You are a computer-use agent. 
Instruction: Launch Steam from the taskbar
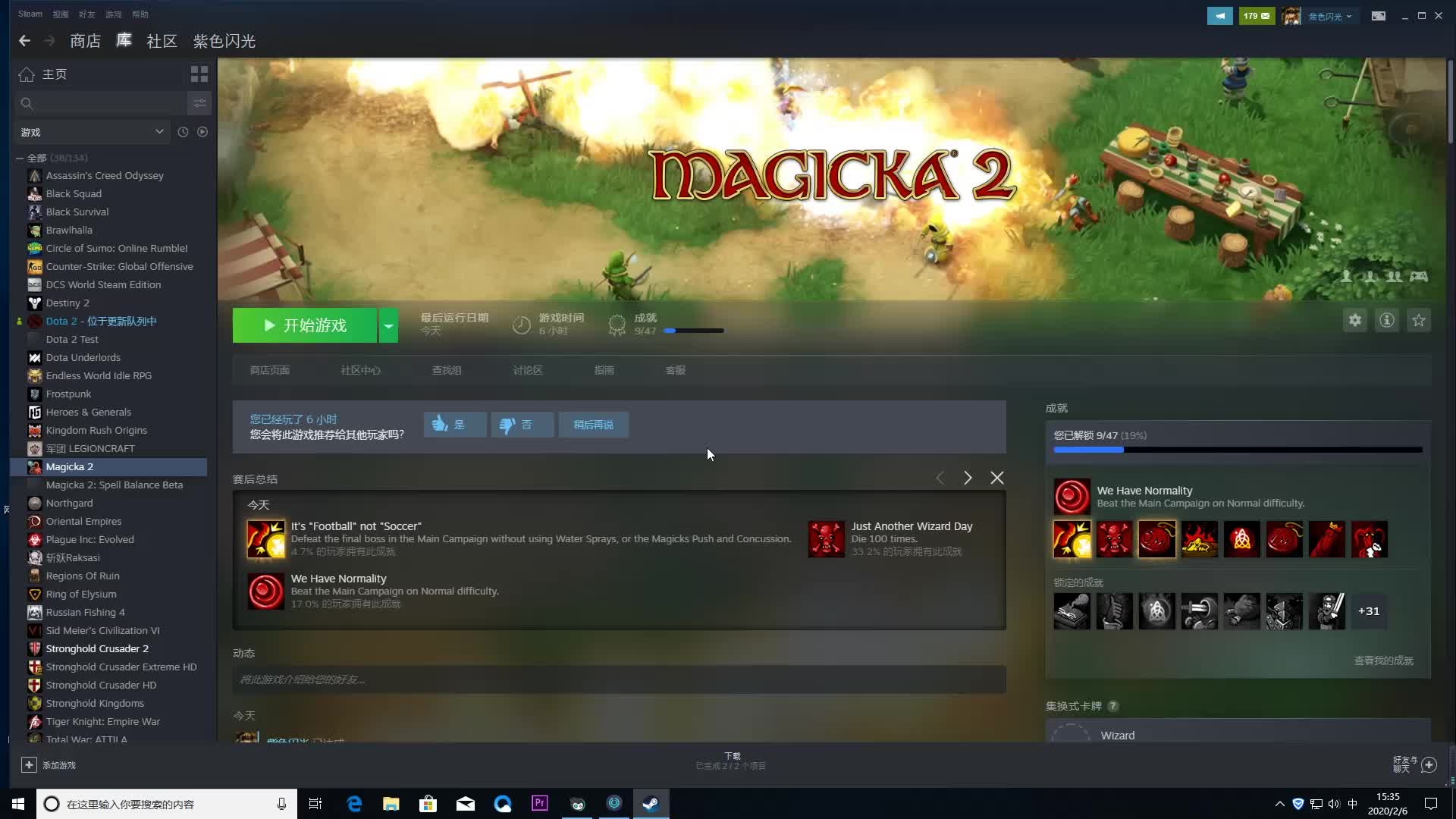[651, 803]
